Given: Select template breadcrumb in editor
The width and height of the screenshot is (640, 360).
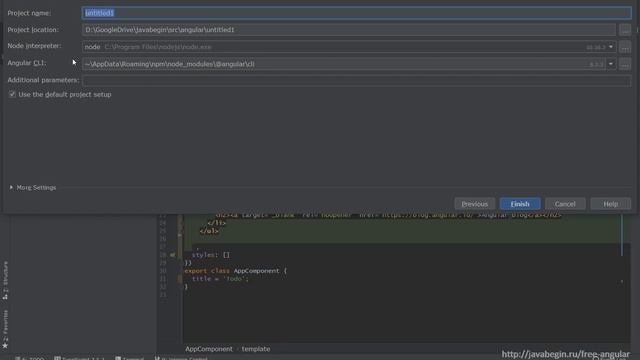Looking at the screenshot, I should [x=256, y=349].
